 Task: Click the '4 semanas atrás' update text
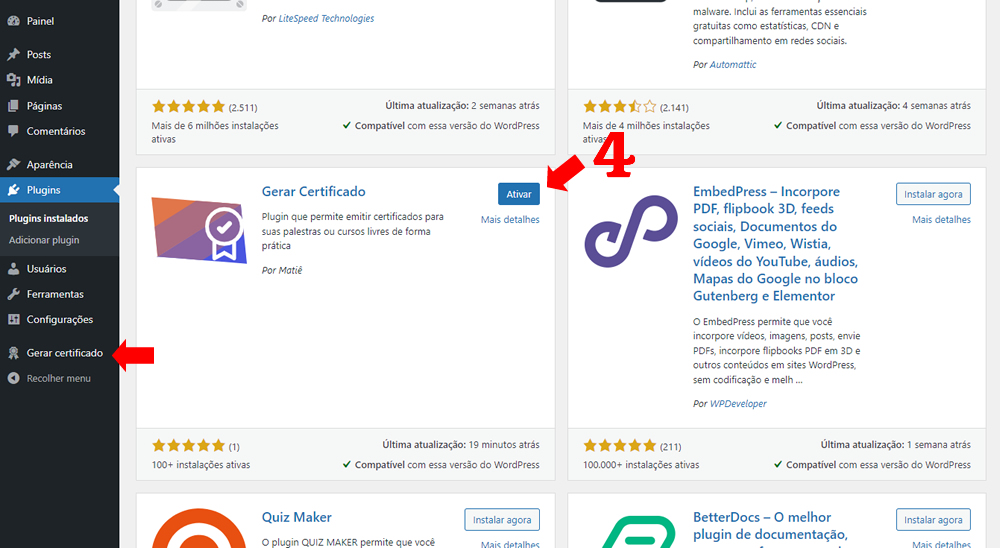click(937, 105)
